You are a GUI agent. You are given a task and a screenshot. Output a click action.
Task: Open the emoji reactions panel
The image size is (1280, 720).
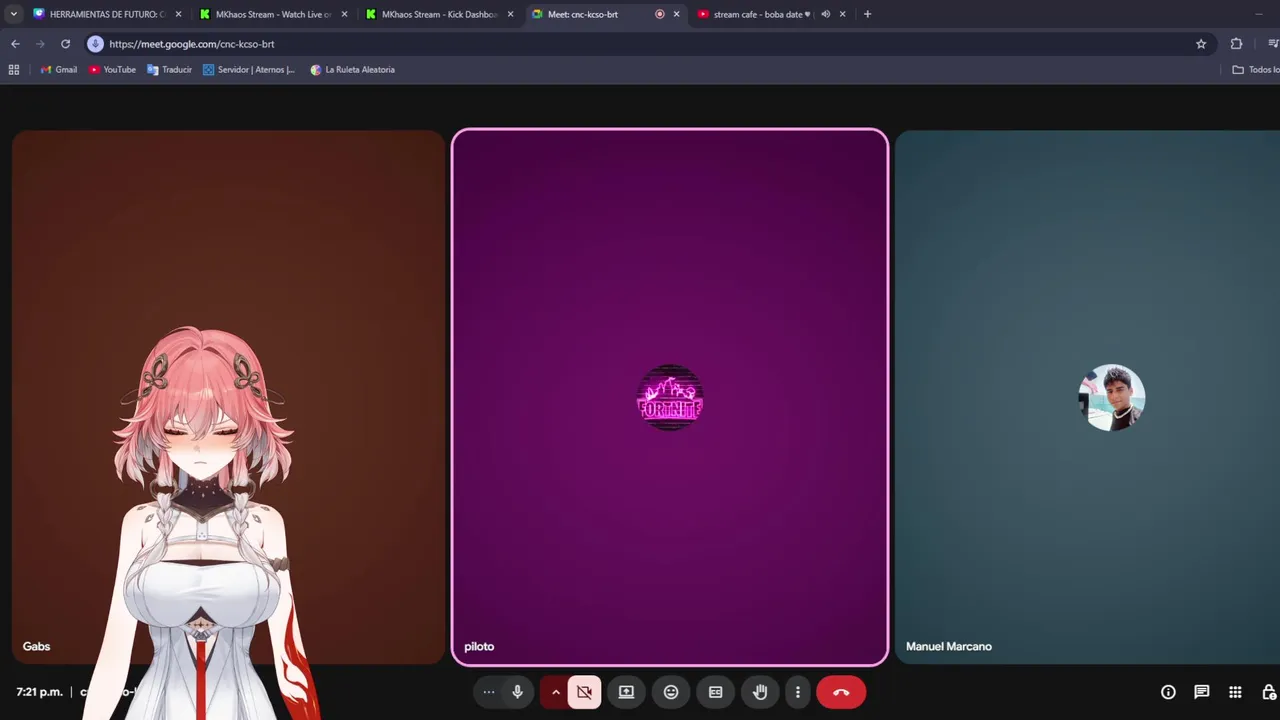pyautogui.click(x=671, y=692)
